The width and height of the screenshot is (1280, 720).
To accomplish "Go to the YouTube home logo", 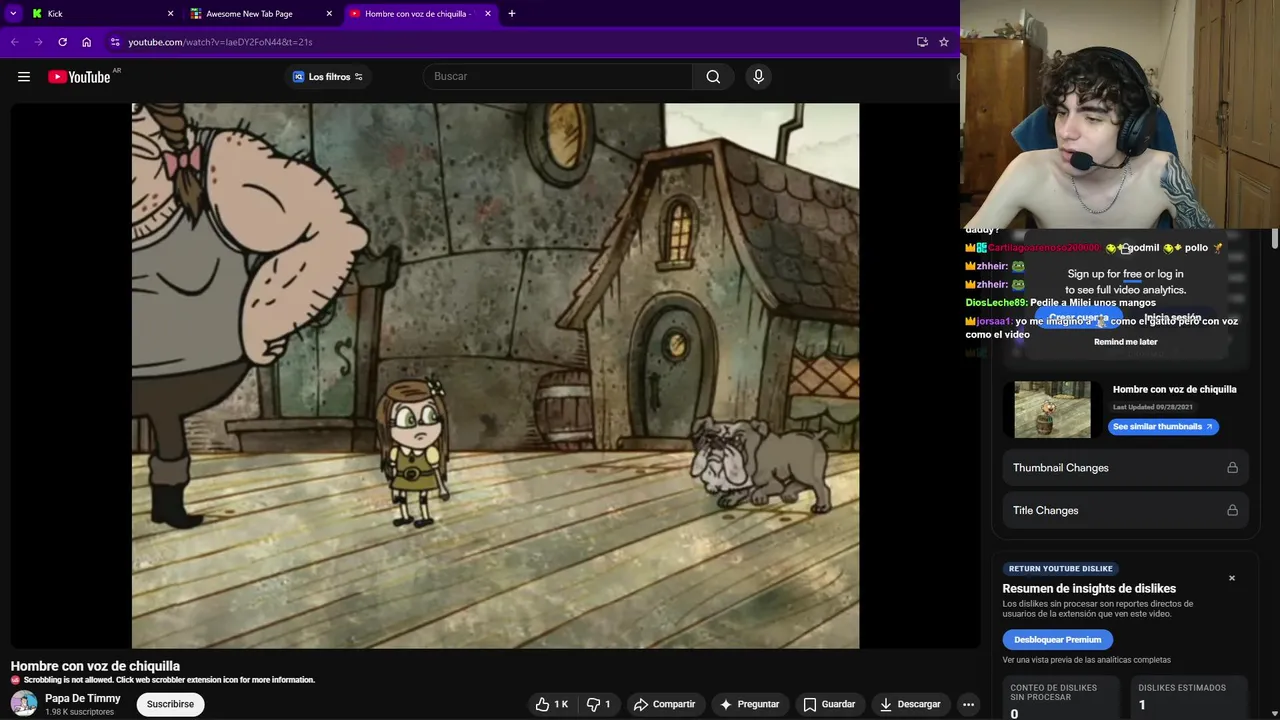I will tap(79, 77).
